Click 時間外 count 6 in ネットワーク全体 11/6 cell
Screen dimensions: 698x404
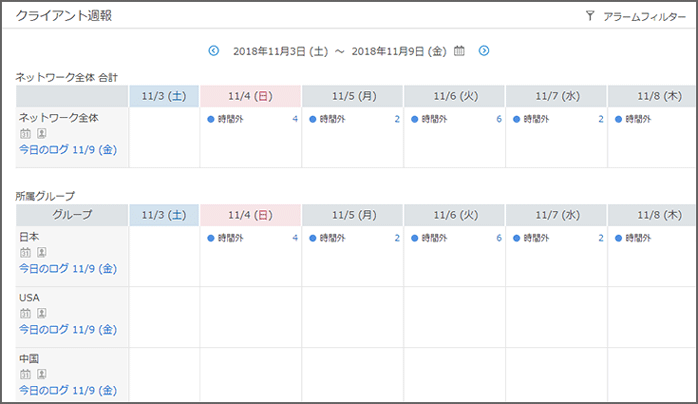[x=498, y=119]
